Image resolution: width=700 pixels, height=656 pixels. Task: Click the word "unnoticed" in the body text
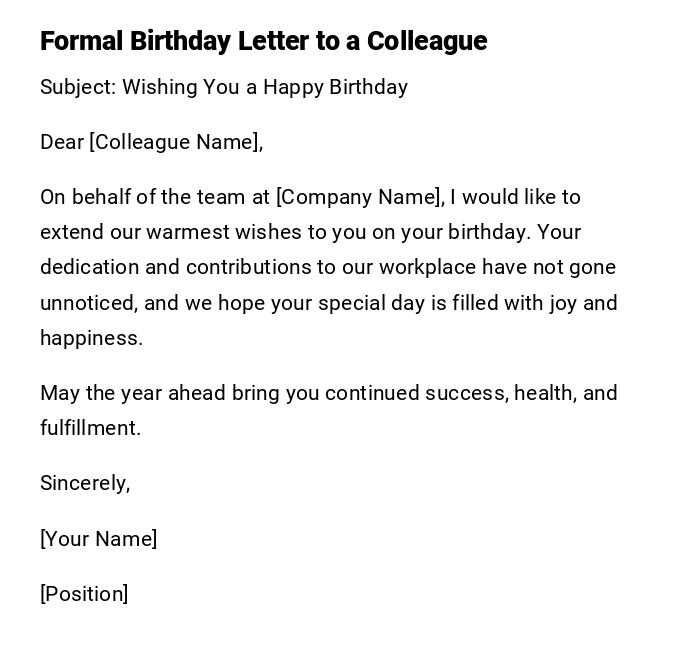(x=87, y=303)
